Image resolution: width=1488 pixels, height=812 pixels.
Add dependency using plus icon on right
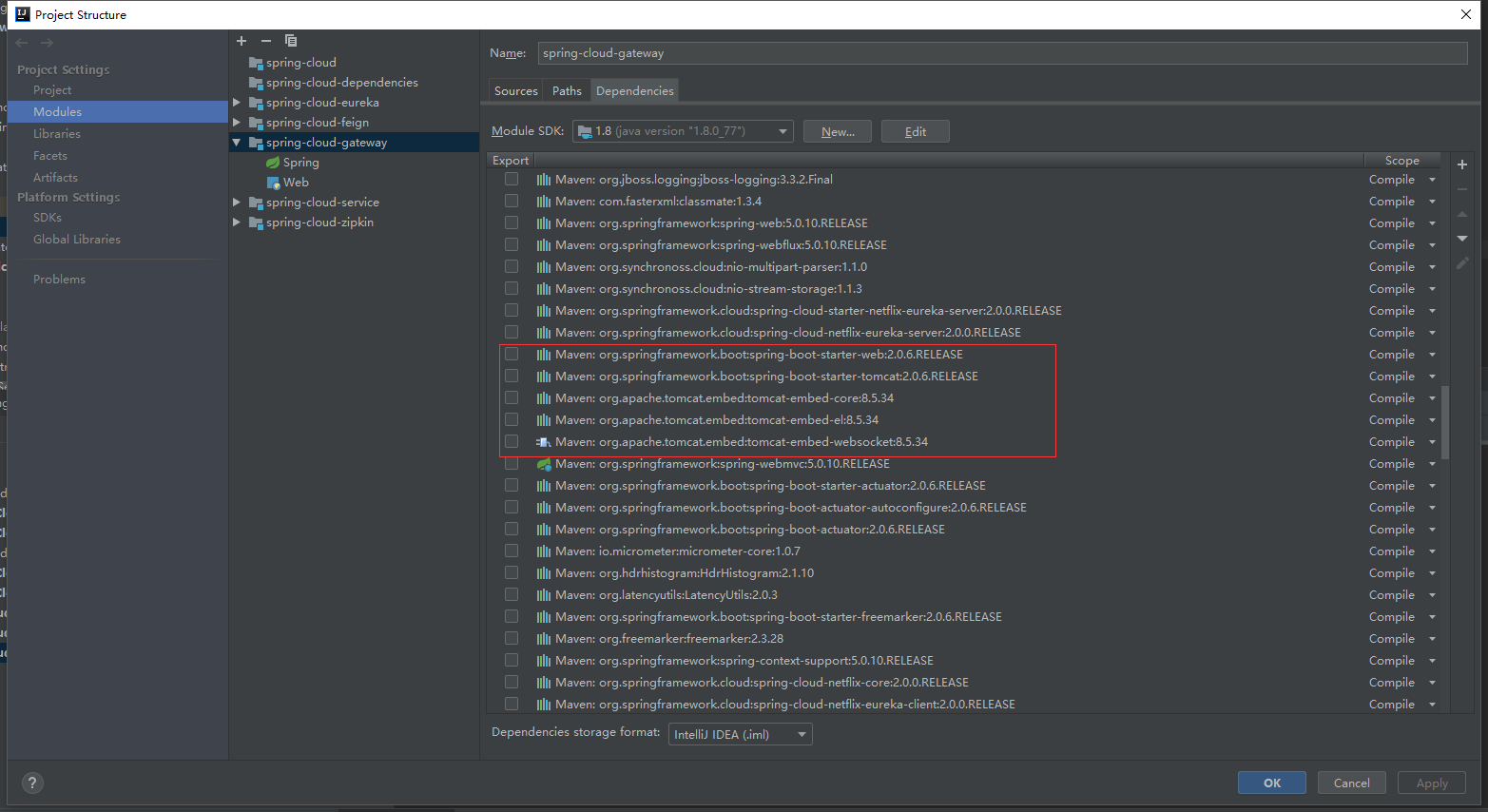[1462, 164]
